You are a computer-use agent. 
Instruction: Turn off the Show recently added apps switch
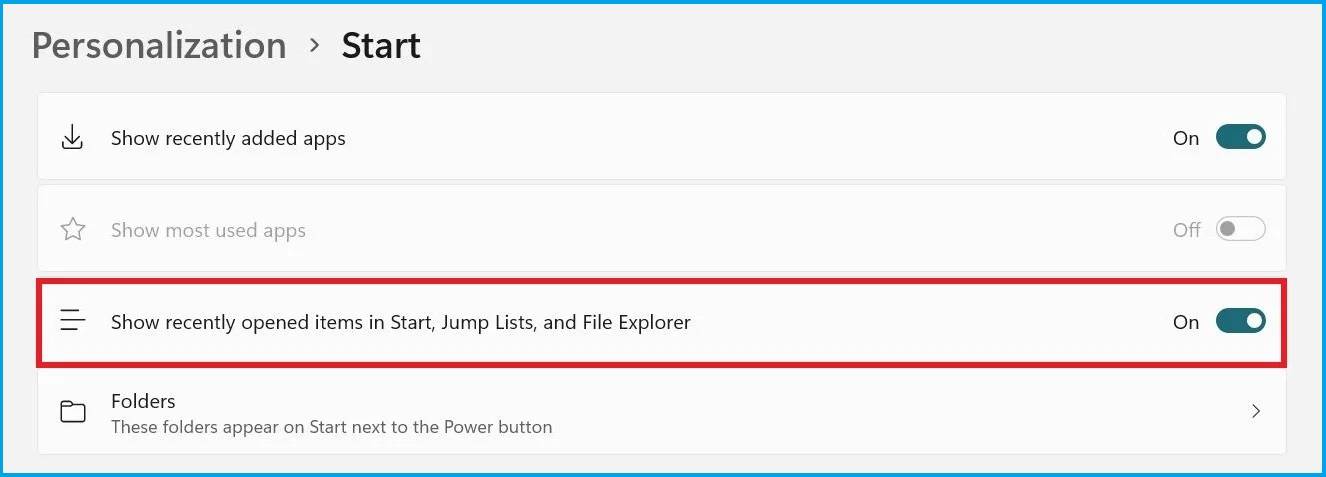coord(1240,138)
